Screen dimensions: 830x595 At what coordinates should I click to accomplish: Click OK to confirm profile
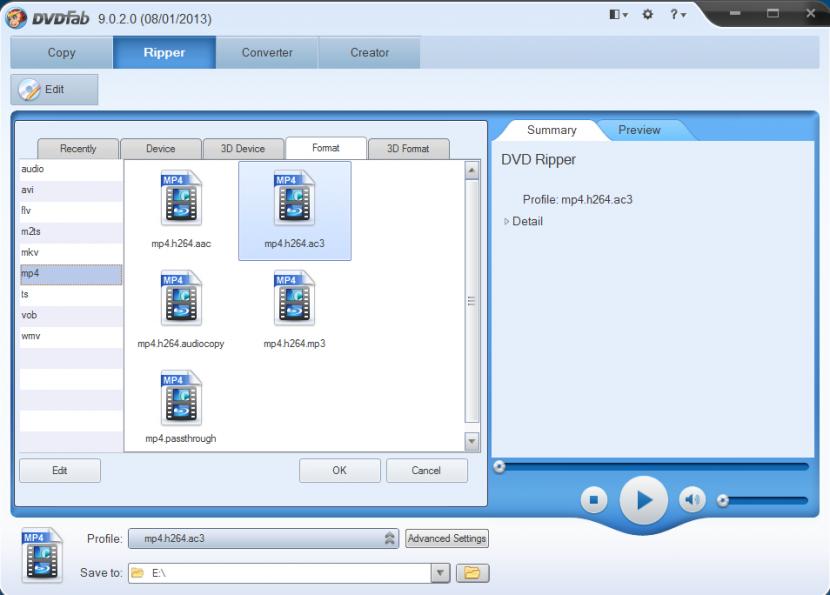coord(340,471)
